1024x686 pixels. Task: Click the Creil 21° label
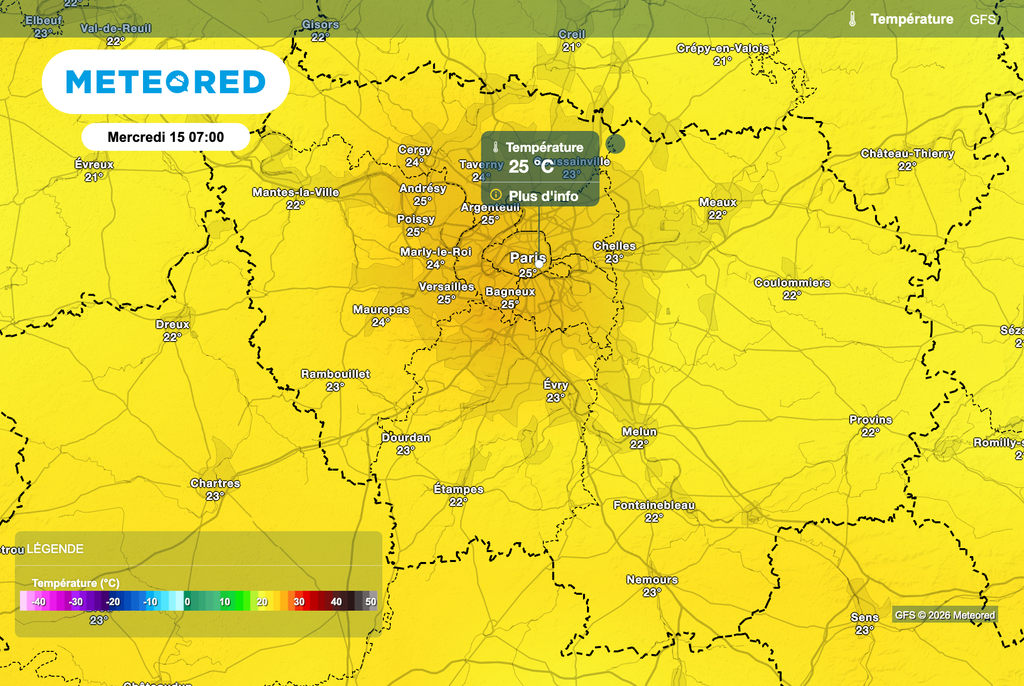571,41
